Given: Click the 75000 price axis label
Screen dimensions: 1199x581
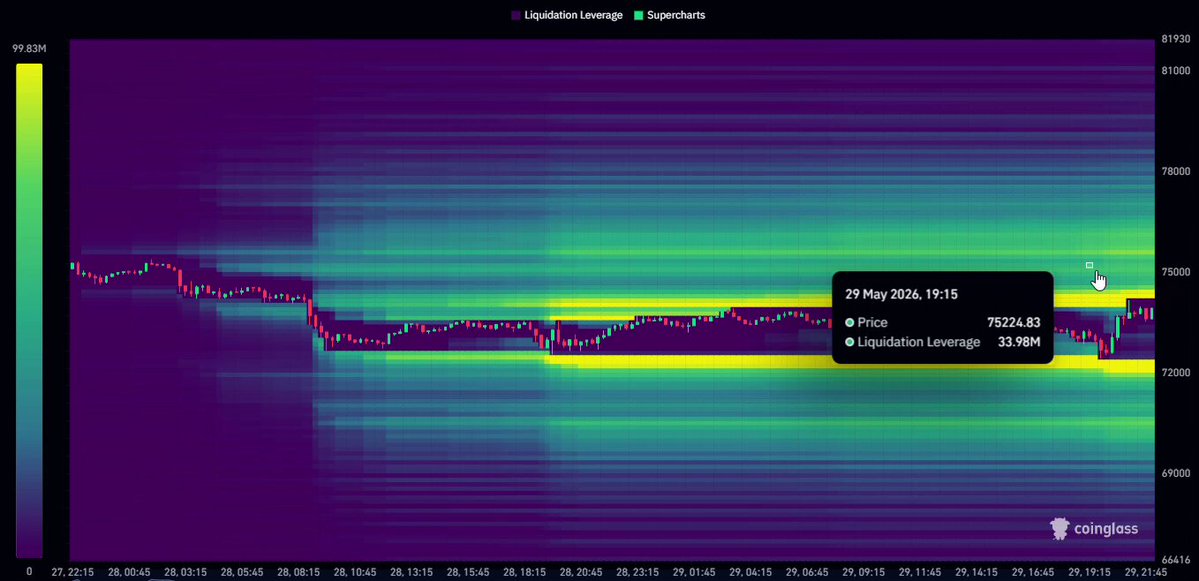Looking at the screenshot, I should (x=1175, y=272).
